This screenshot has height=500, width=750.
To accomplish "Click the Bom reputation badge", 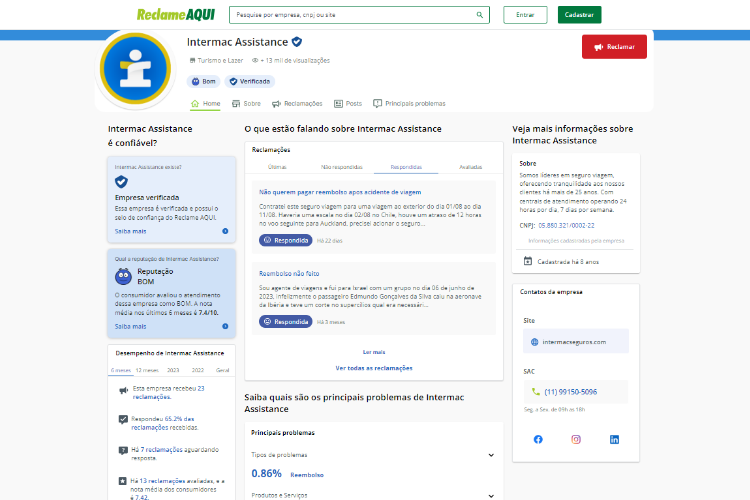I will (x=204, y=81).
